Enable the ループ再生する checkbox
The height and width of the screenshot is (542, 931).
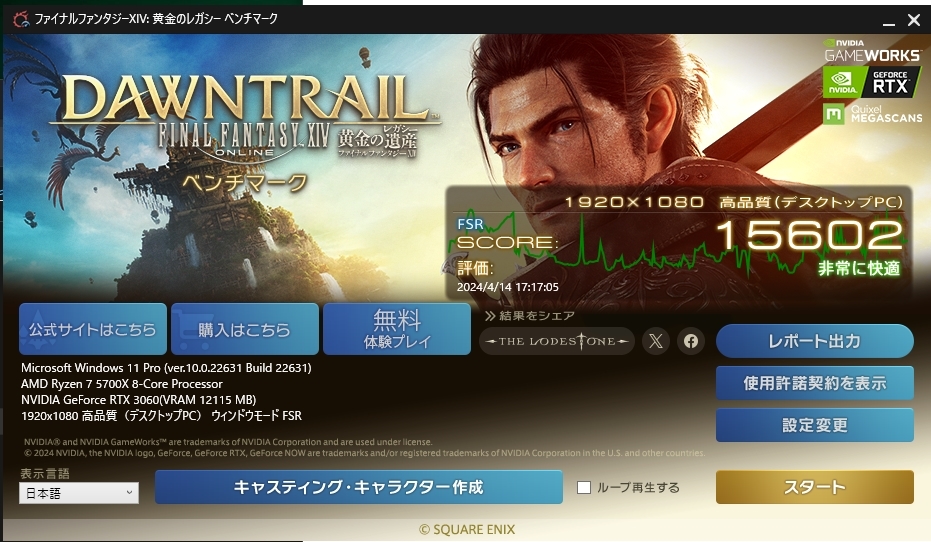tap(584, 487)
